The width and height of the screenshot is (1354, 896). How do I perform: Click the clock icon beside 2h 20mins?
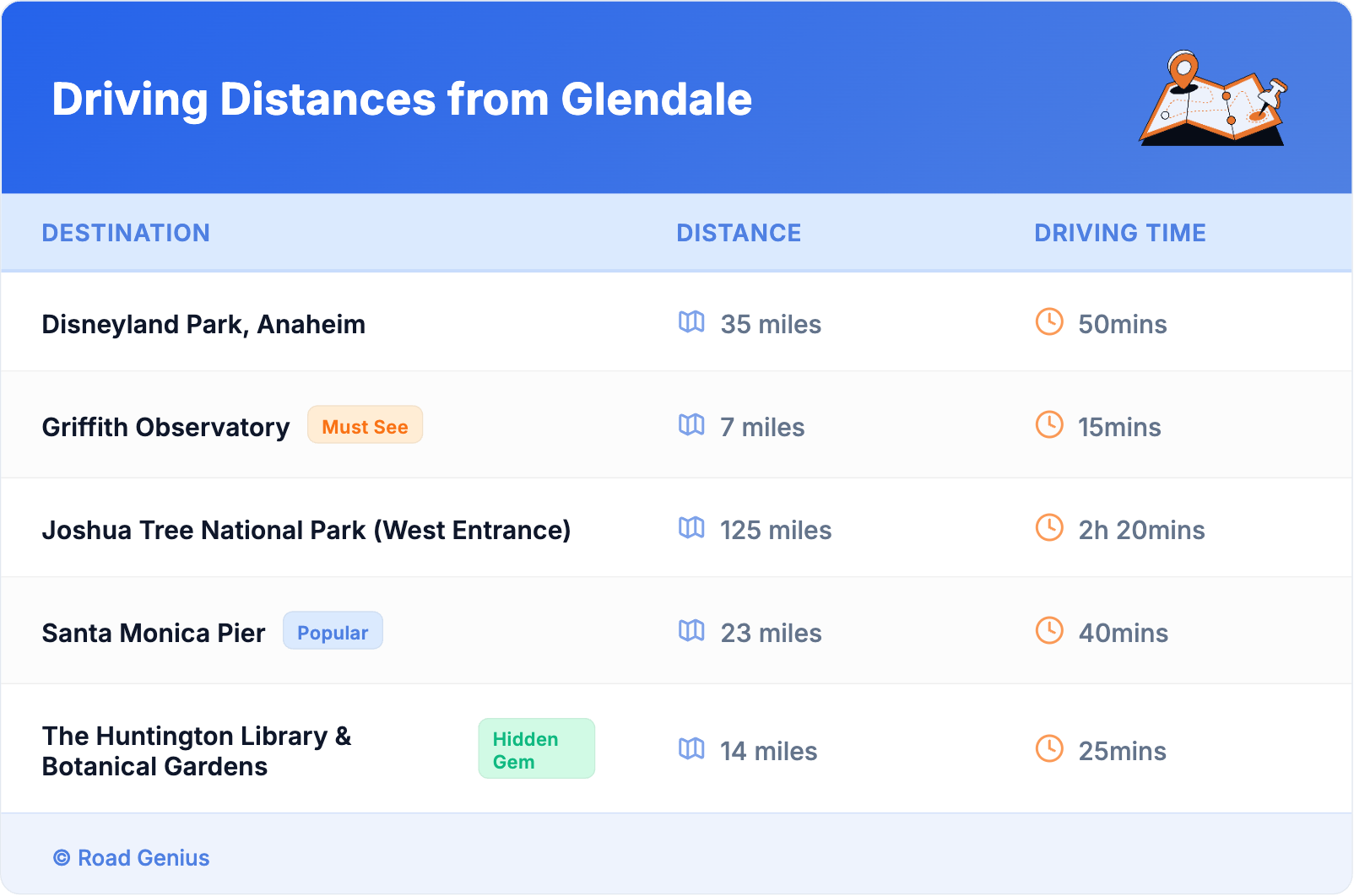[1049, 527]
